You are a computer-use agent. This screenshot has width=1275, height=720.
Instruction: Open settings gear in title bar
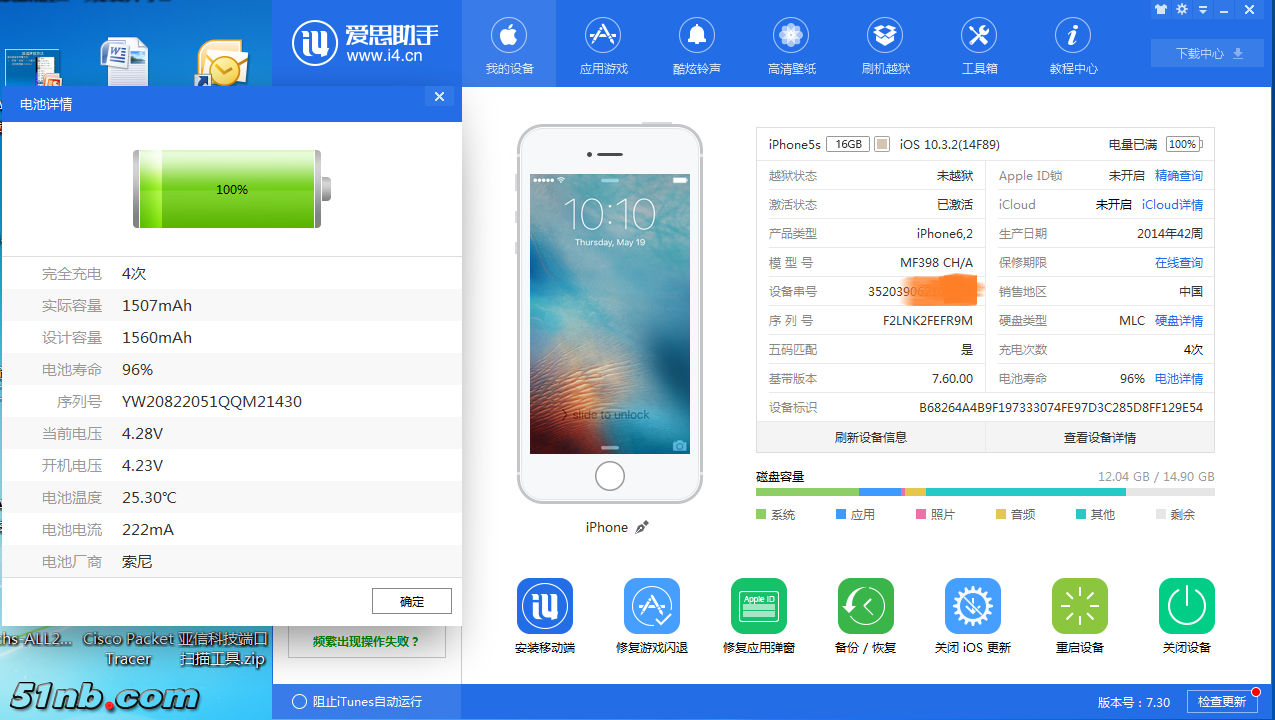point(1182,10)
